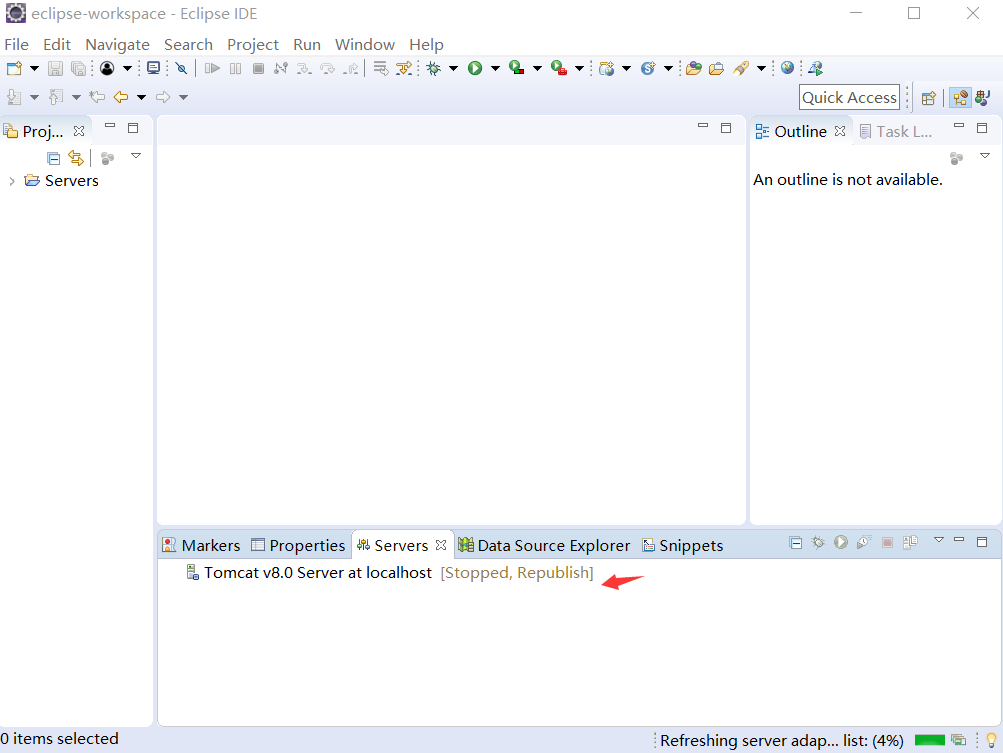Click the New Servlet icon
The height and width of the screenshot is (753, 1003).
[x=648, y=68]
